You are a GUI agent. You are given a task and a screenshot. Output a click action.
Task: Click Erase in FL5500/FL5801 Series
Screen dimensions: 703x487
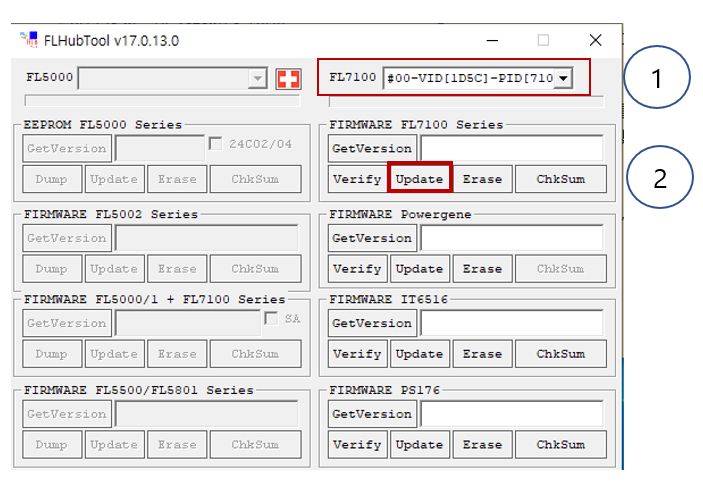pyautogui.click(x=177, y=444)
